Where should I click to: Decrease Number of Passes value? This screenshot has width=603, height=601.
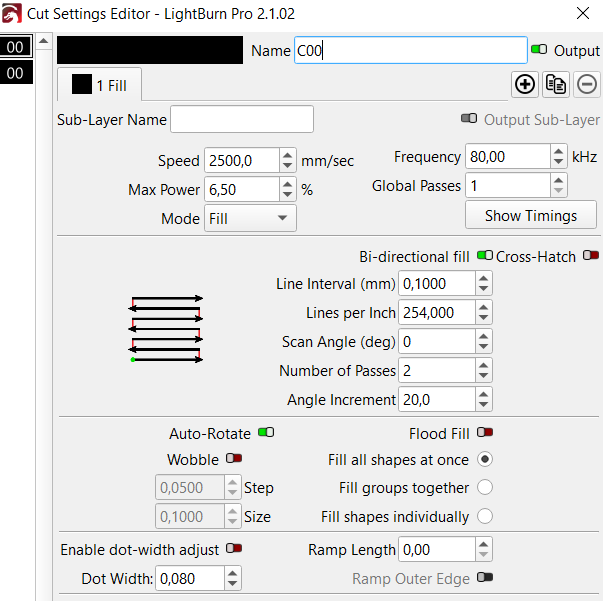[x=483, y=376]
